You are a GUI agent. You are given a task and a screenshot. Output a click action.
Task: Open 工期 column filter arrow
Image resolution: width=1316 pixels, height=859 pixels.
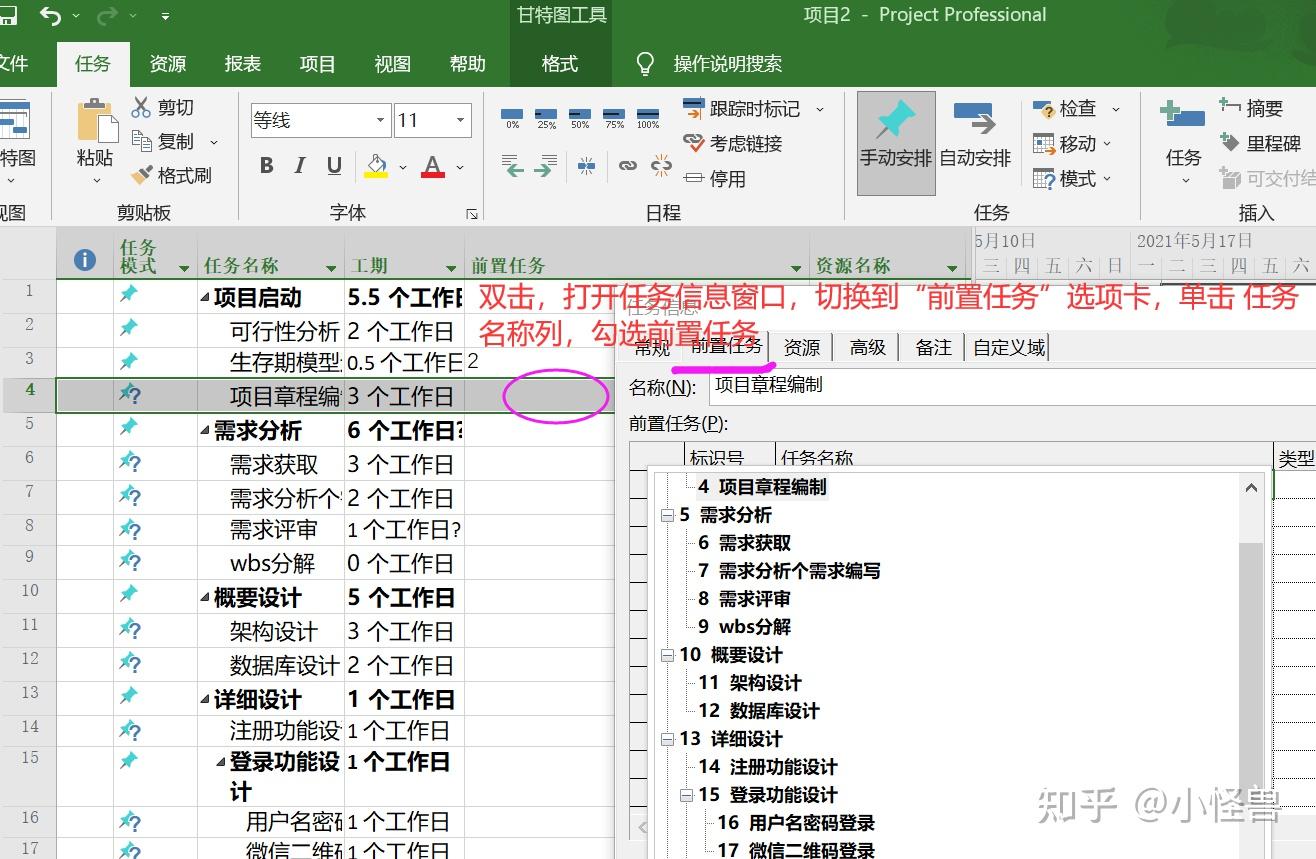[451, 268]
